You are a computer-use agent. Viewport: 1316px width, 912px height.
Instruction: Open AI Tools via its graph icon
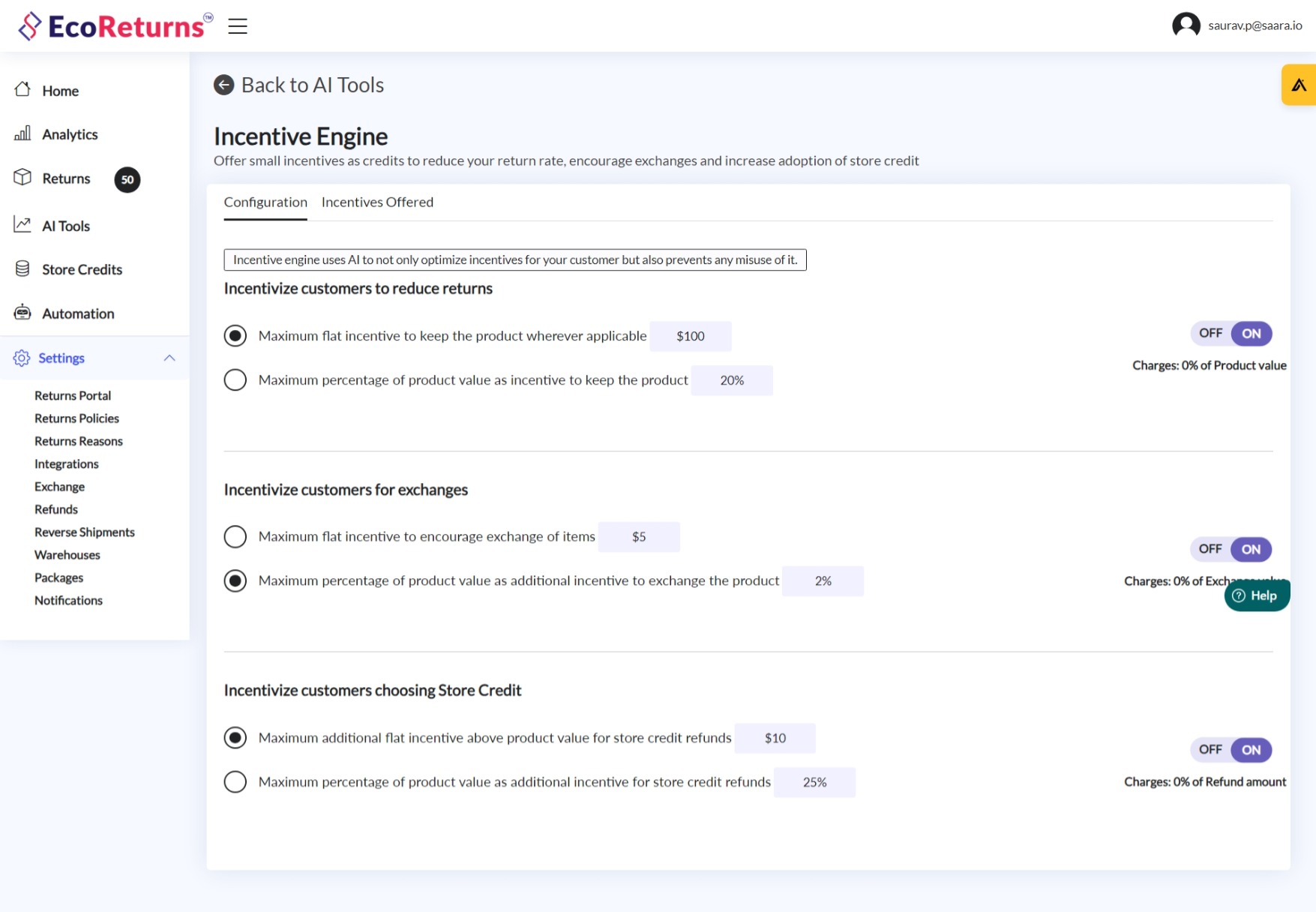point(22,225)
